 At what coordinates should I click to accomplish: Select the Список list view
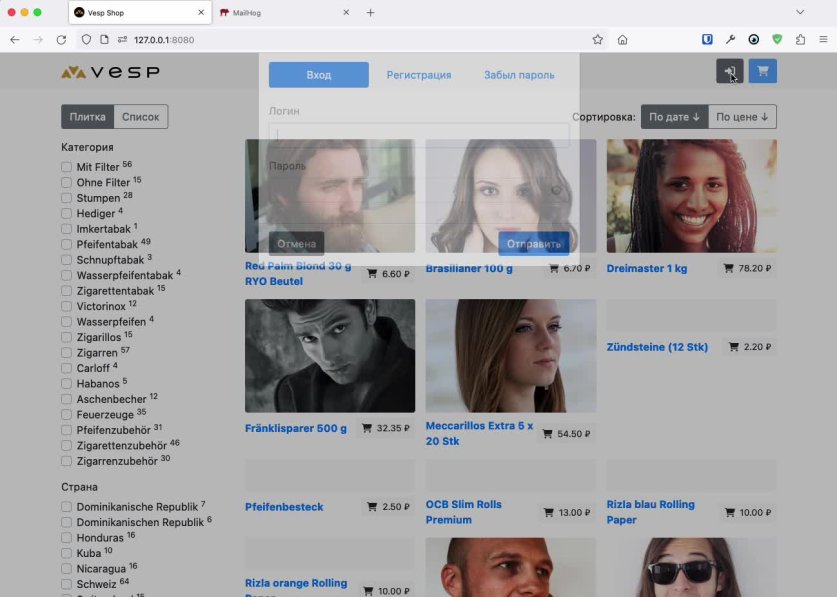point(140,116)
